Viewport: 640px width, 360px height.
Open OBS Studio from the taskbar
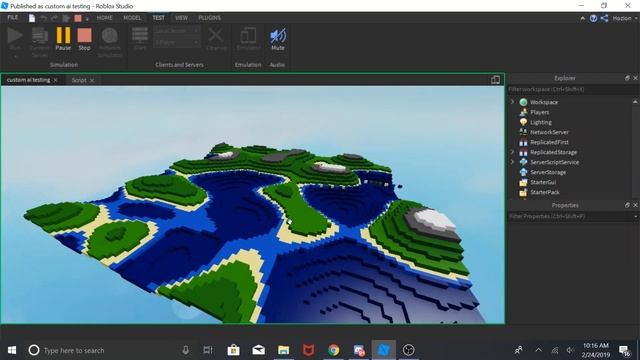point(409,350)
